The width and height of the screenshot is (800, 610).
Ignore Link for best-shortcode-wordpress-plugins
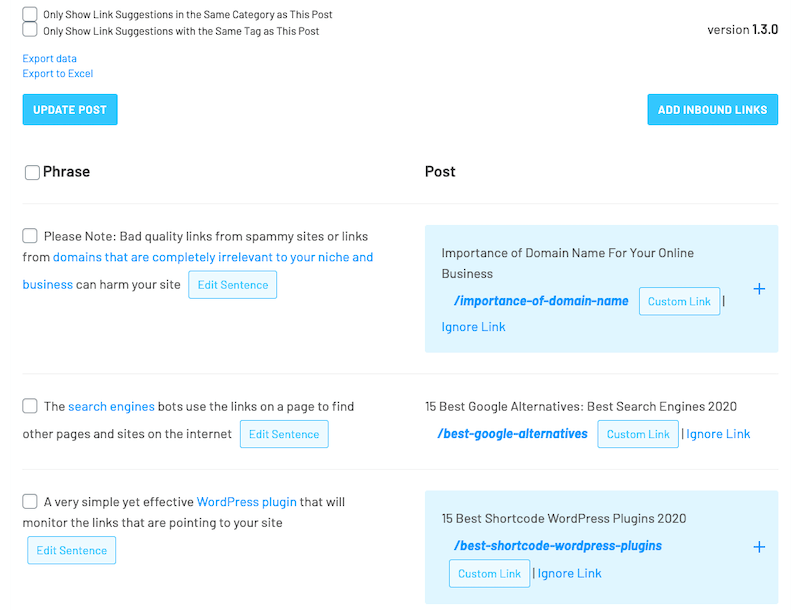click(570, 573)
